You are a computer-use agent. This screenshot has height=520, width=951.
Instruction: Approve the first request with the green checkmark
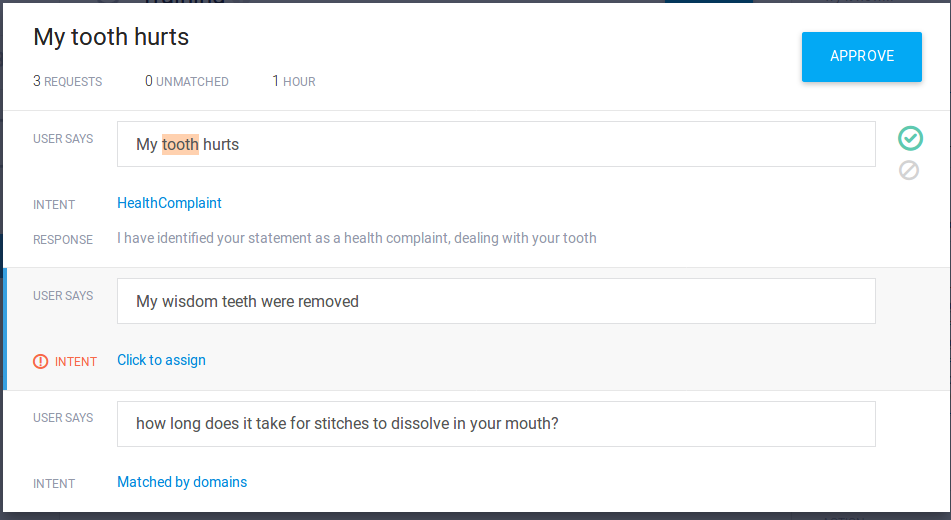[909, 138]
